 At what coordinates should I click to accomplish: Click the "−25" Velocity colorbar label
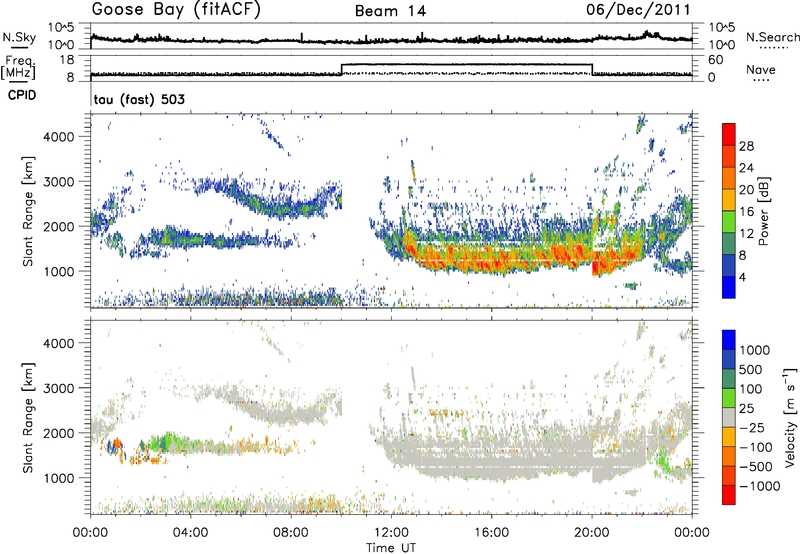752,427
